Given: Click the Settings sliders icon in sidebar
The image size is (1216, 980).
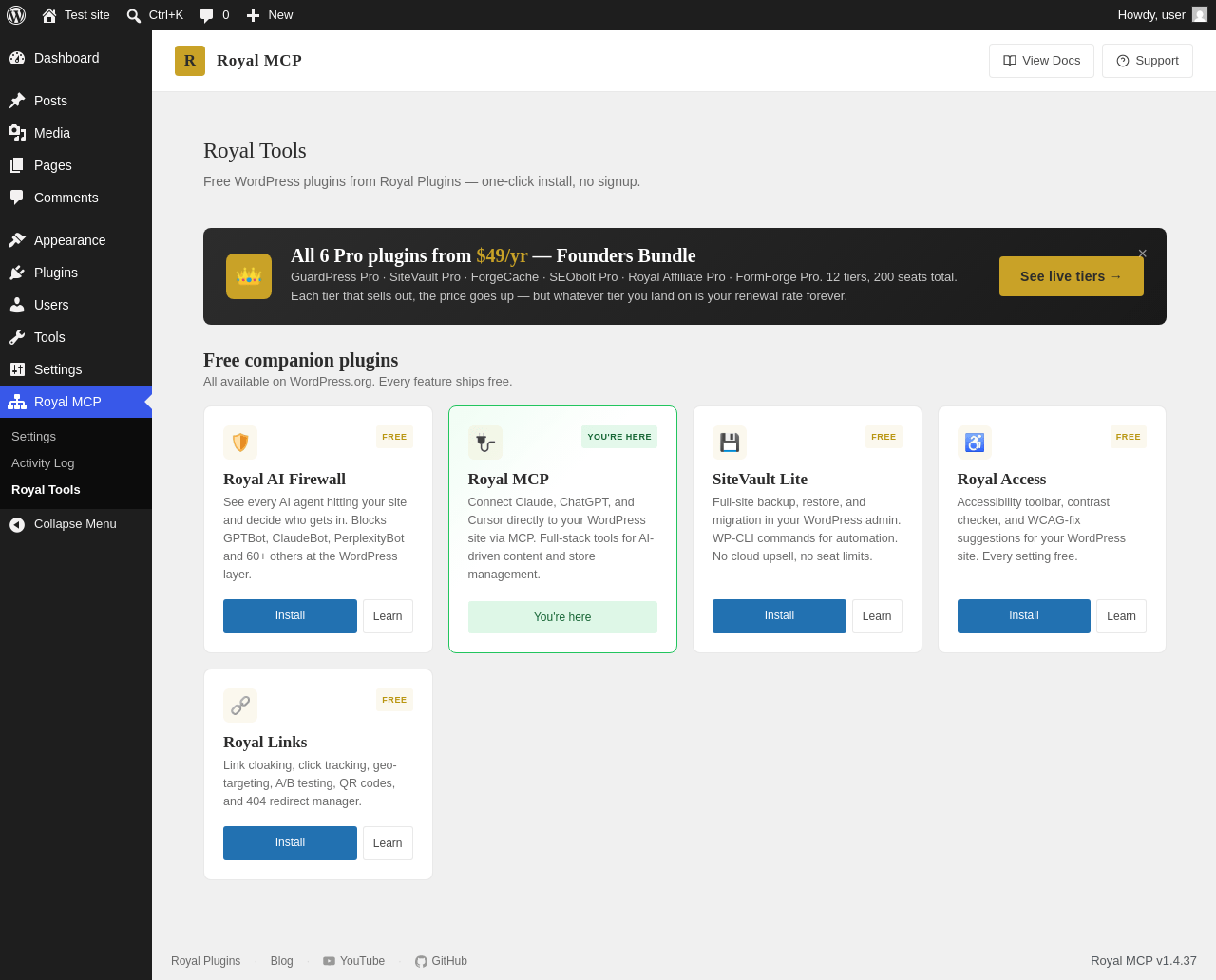Looking at the screenshot, I should pos(17,369).
